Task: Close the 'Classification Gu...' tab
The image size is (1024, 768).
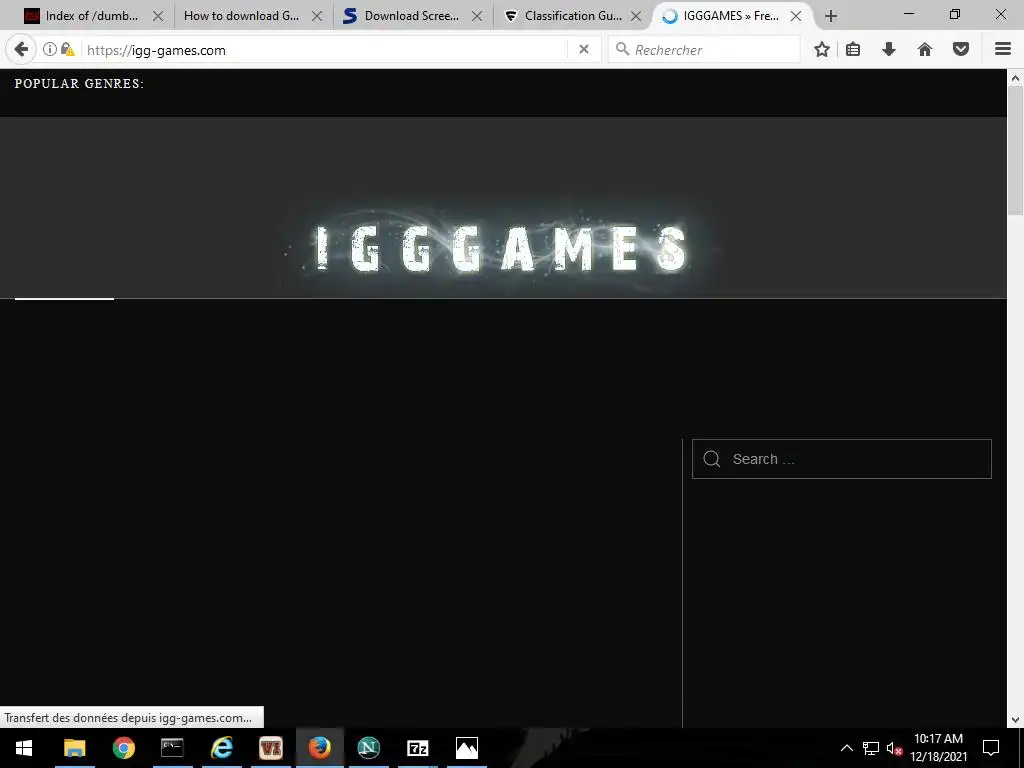Action: 635,16
